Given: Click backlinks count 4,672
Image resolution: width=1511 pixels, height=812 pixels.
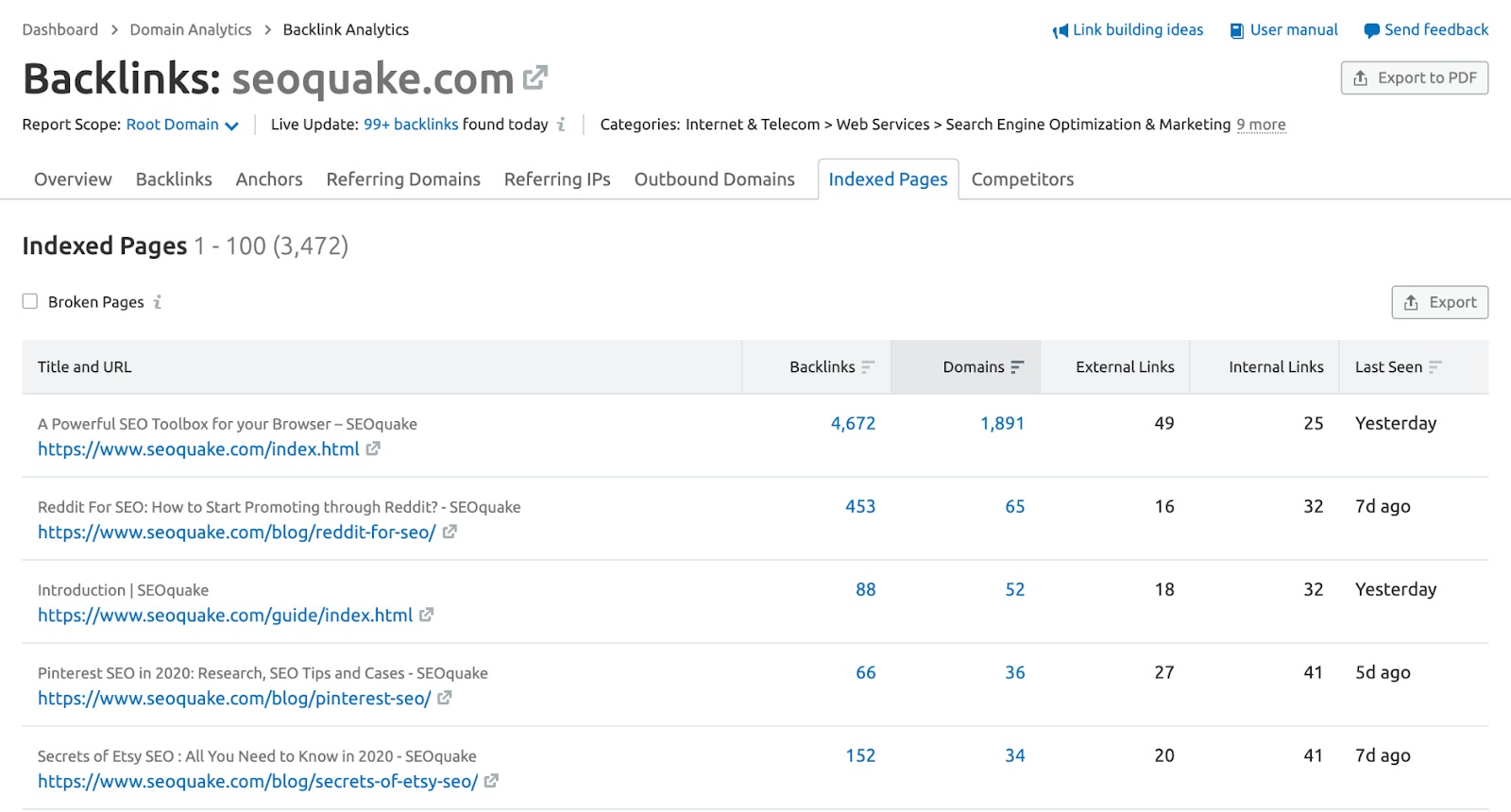Looking at the screenshot, I should click(x=853, y=423).
